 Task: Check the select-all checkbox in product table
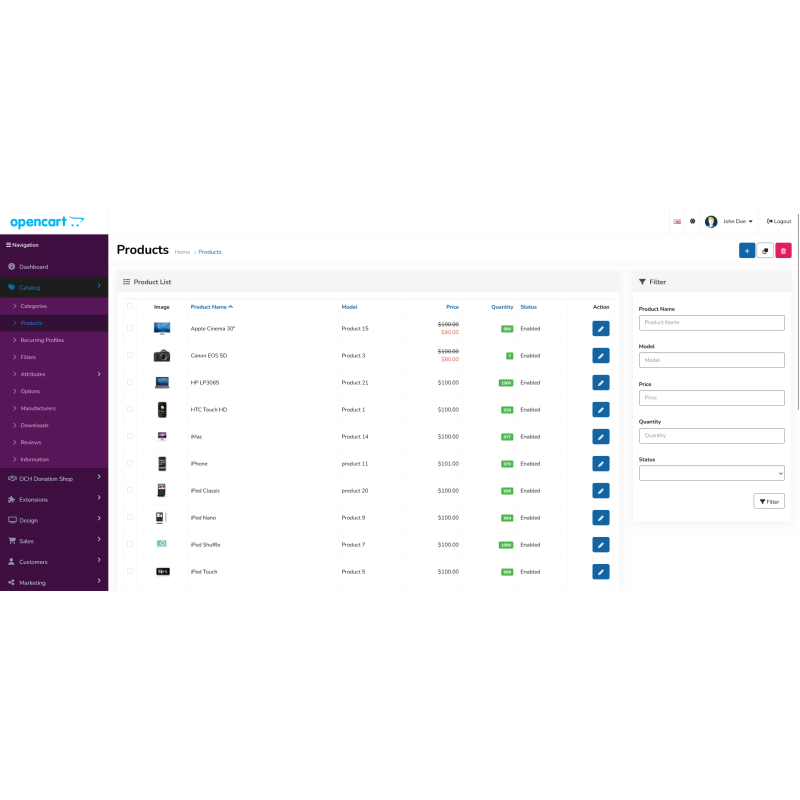(x=129, y=306)
